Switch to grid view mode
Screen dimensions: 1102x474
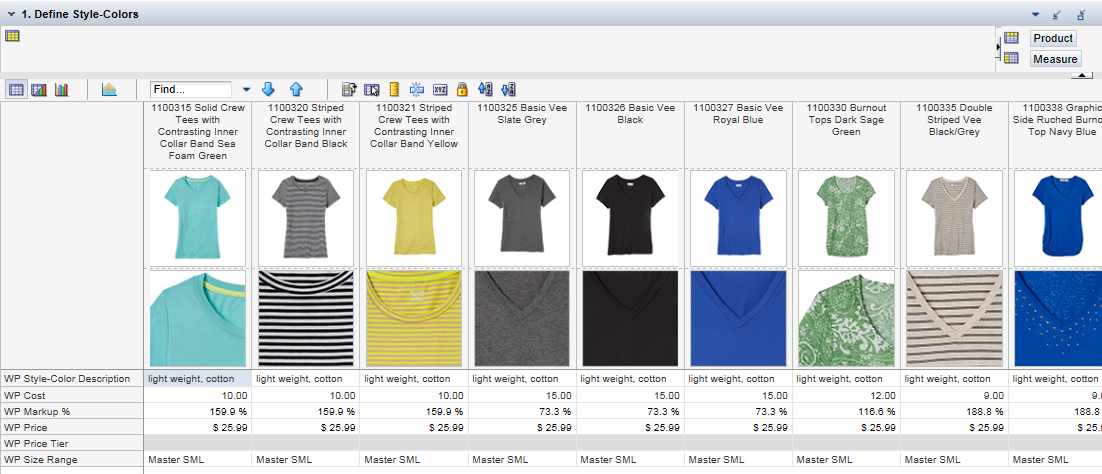16,89
